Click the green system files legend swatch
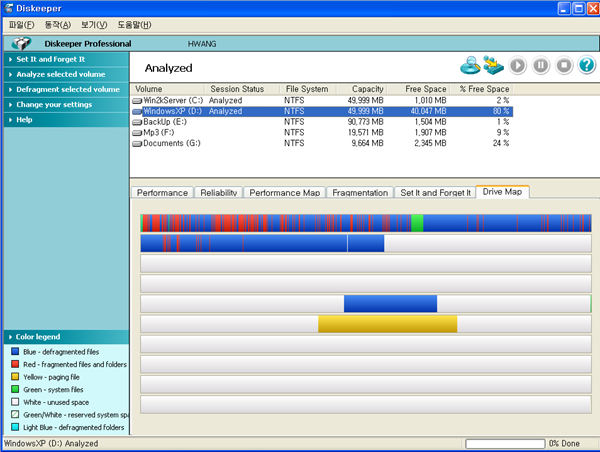Viewport: 600px width, 452px height. coord(15,389)
